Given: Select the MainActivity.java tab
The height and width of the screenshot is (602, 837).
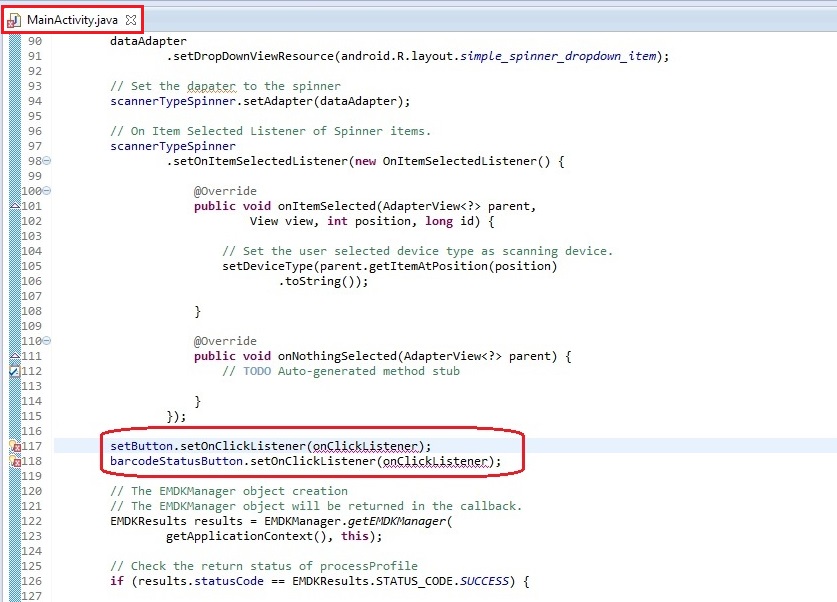Looking at the screenshot, I should click(x=72, y=20).
